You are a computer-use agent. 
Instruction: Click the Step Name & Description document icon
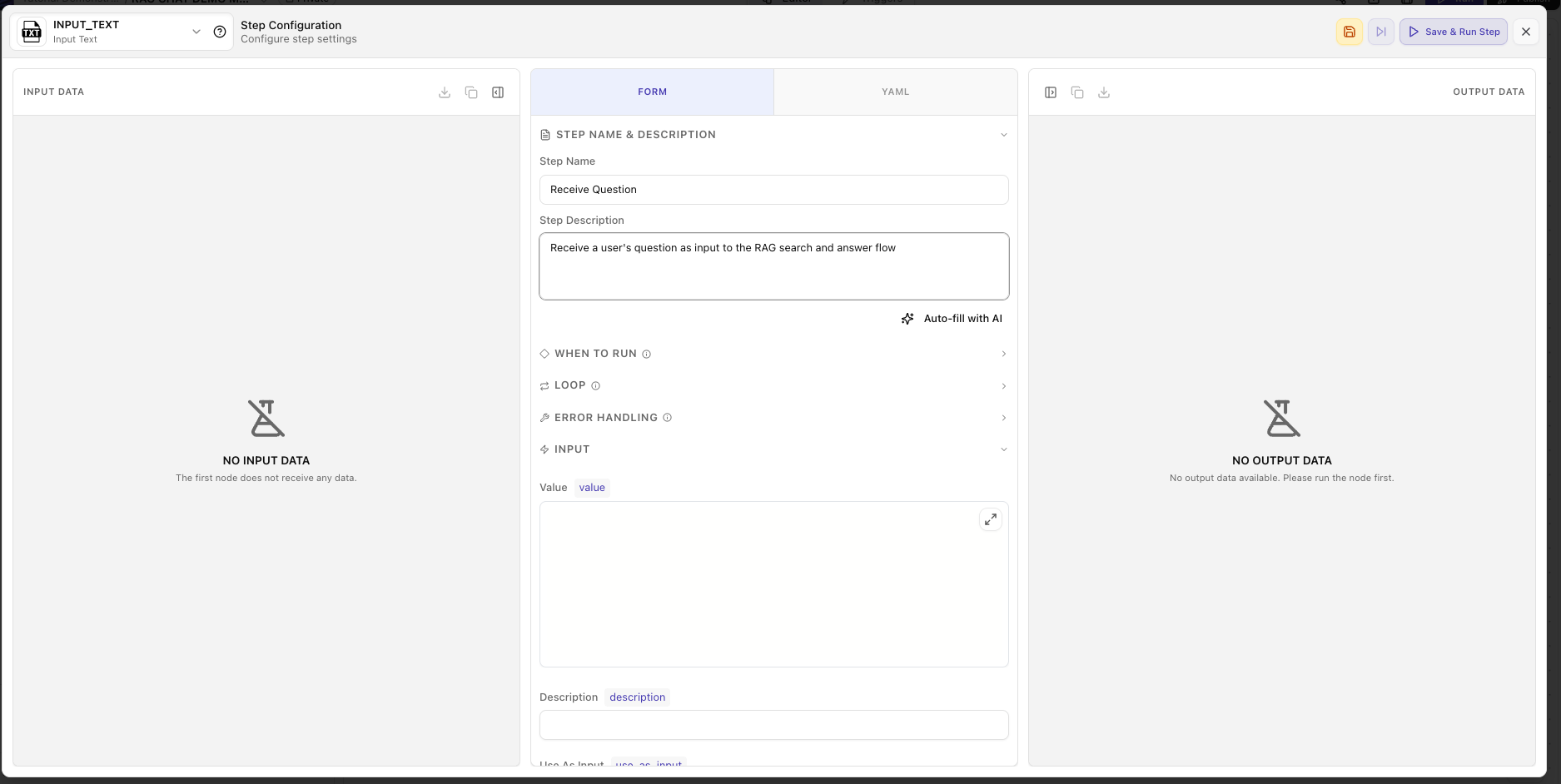tap(545, 135)
